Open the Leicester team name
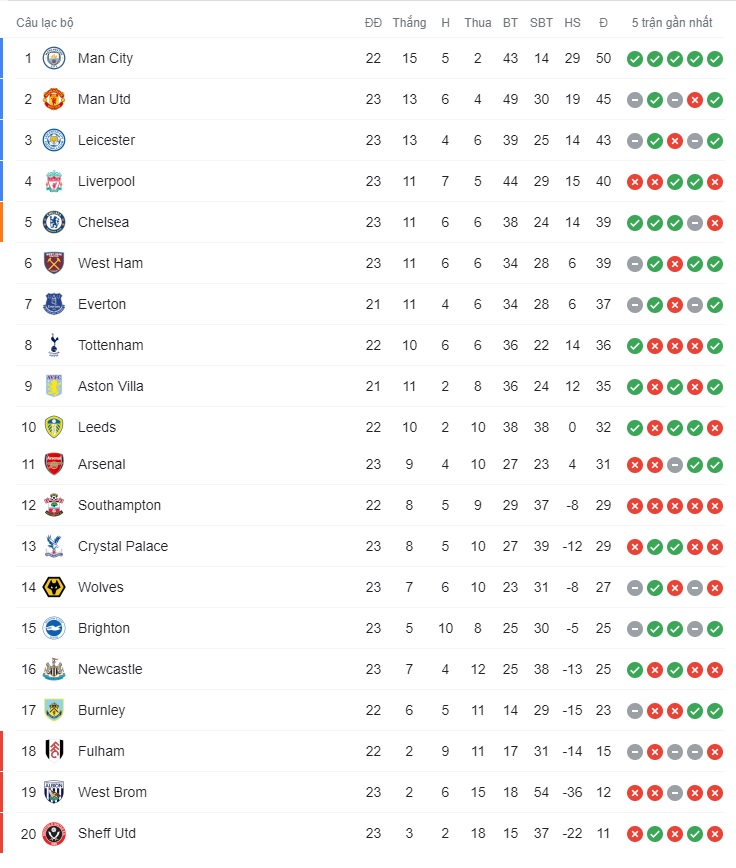The image size is (736, 868). click(106, 140)
